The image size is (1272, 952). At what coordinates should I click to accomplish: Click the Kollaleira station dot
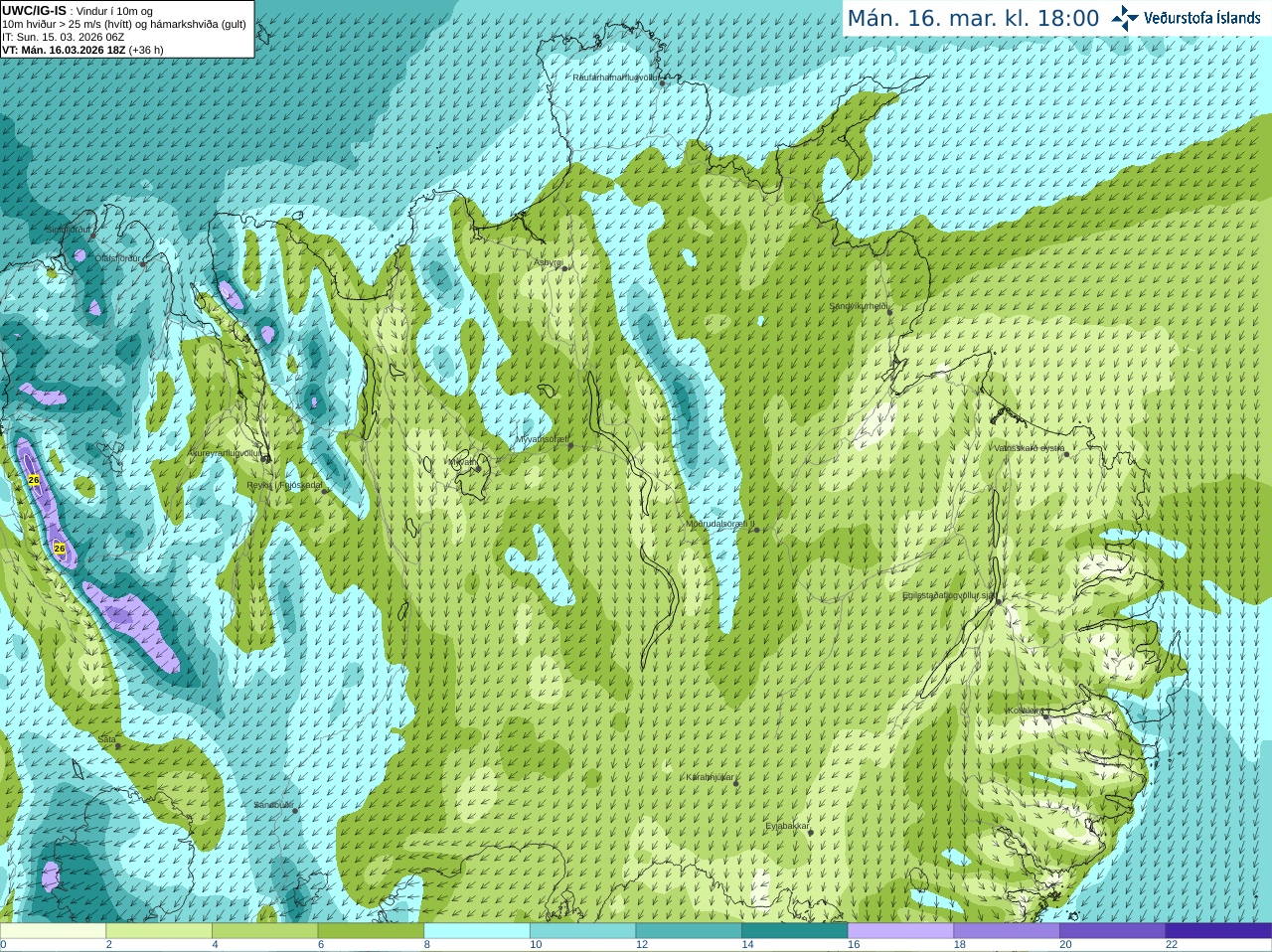[x=1045, y=716]
